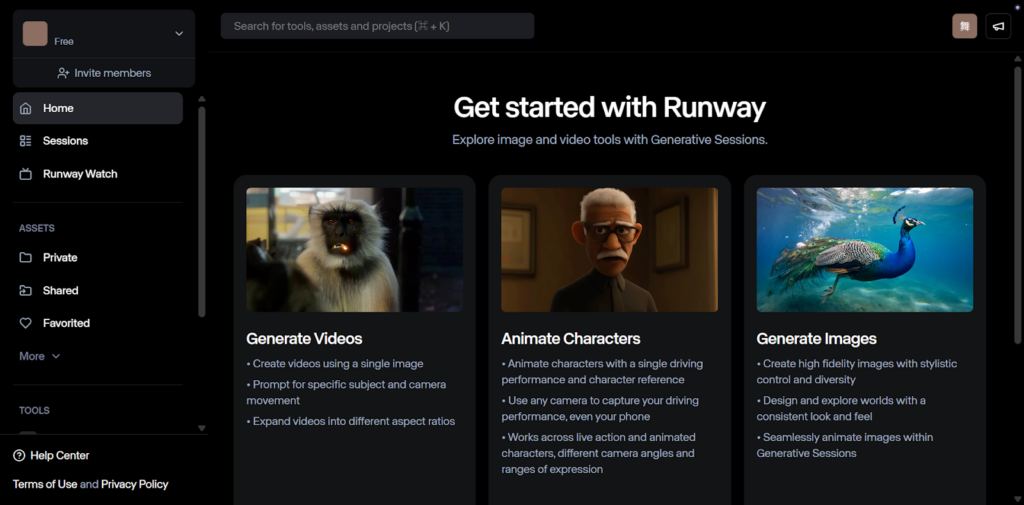Click the Generate Images card title
Image resolution: width=1024 pixels, height=505 pixels.
coord(816,339)
